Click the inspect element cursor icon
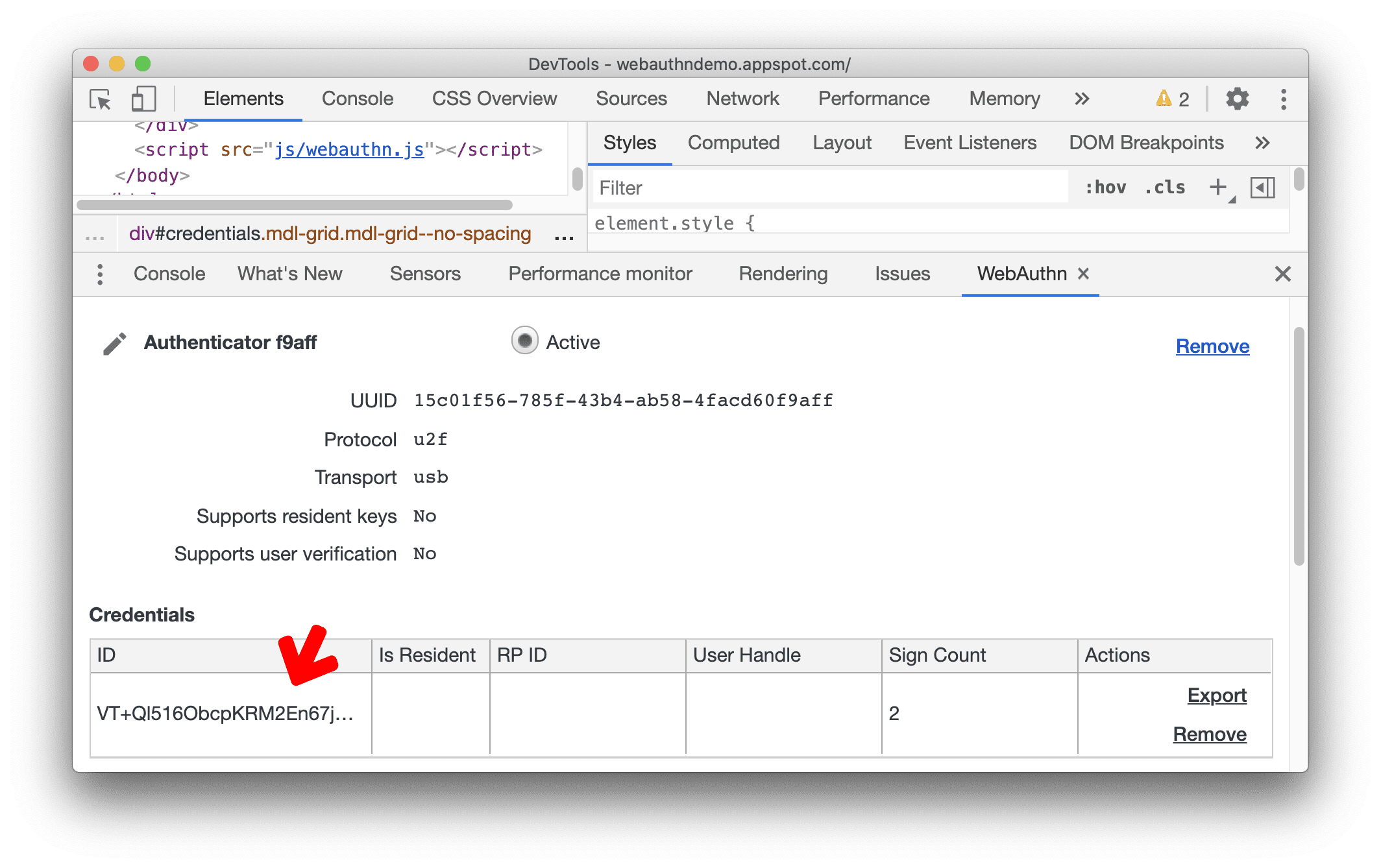This screenshot has height=868, width=1381. tap(103, 99)
